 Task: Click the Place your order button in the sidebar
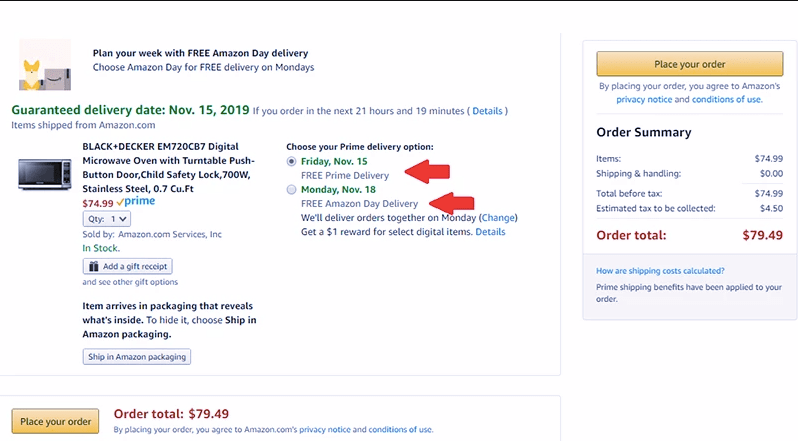pos(689,64)
